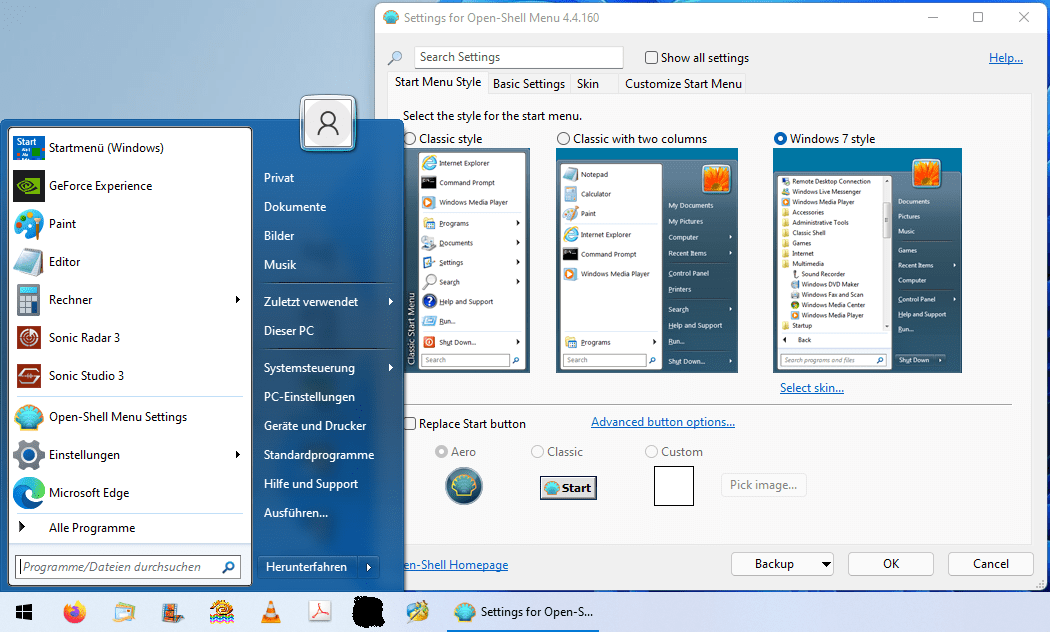Click the OK button
The image size is (1050, 632).
click(891, 564)
